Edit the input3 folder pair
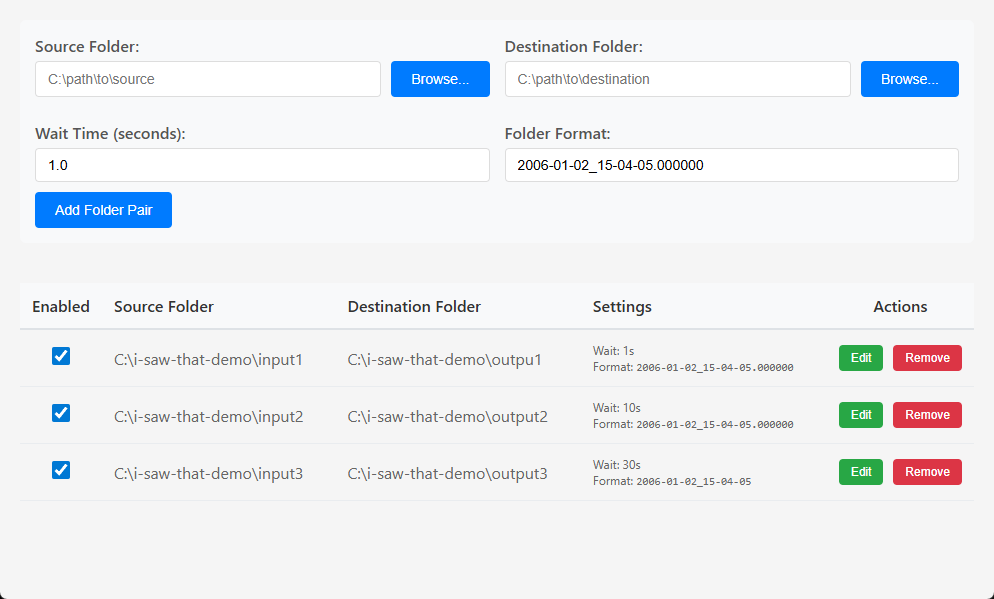Viewport: 994px width, 599px height. pos(860,472)
